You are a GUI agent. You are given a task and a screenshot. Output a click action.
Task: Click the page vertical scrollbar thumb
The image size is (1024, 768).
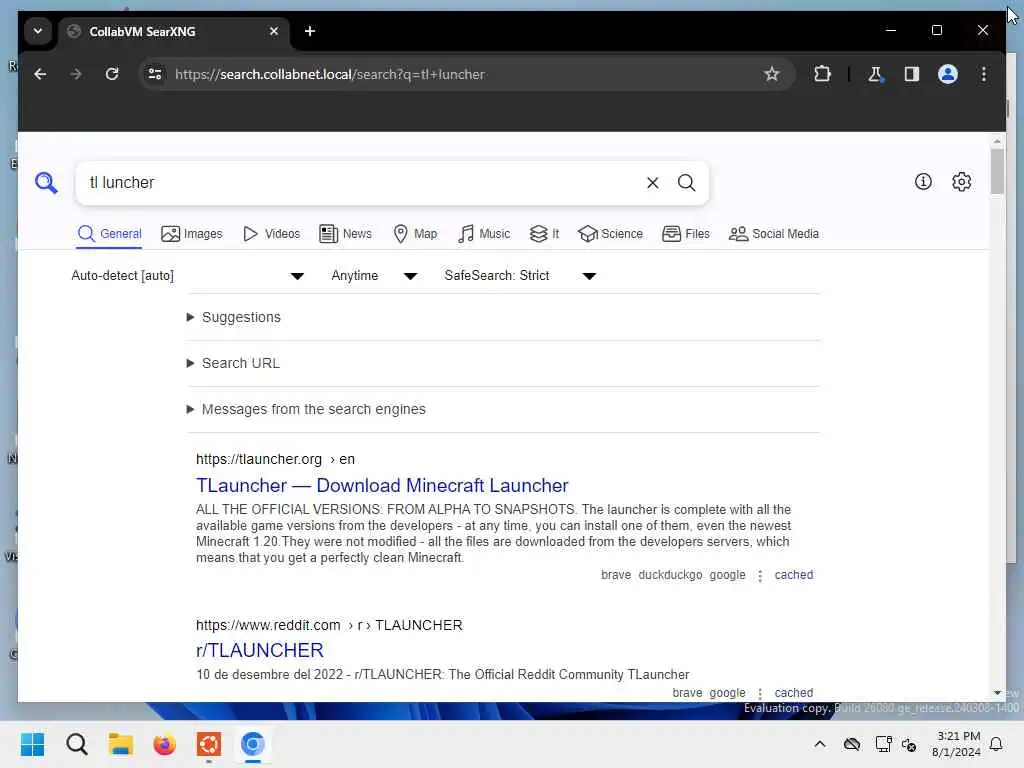click(x=997, y=171)
